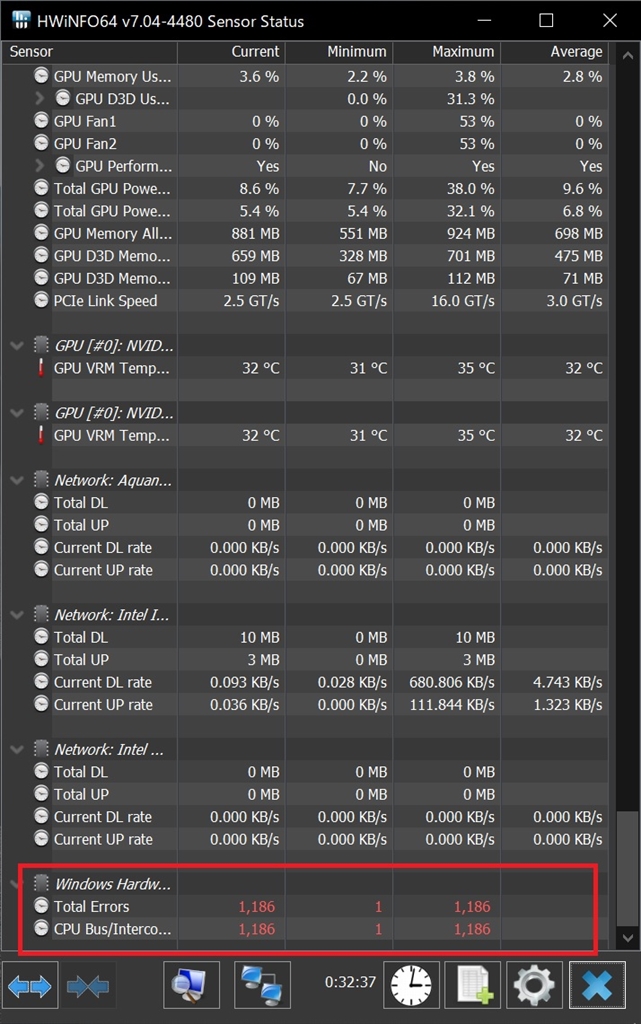Viewport: 641px width, 1024px height.
Task: Select the first GPU VRM Temperature row
Action: coord(112,368)
